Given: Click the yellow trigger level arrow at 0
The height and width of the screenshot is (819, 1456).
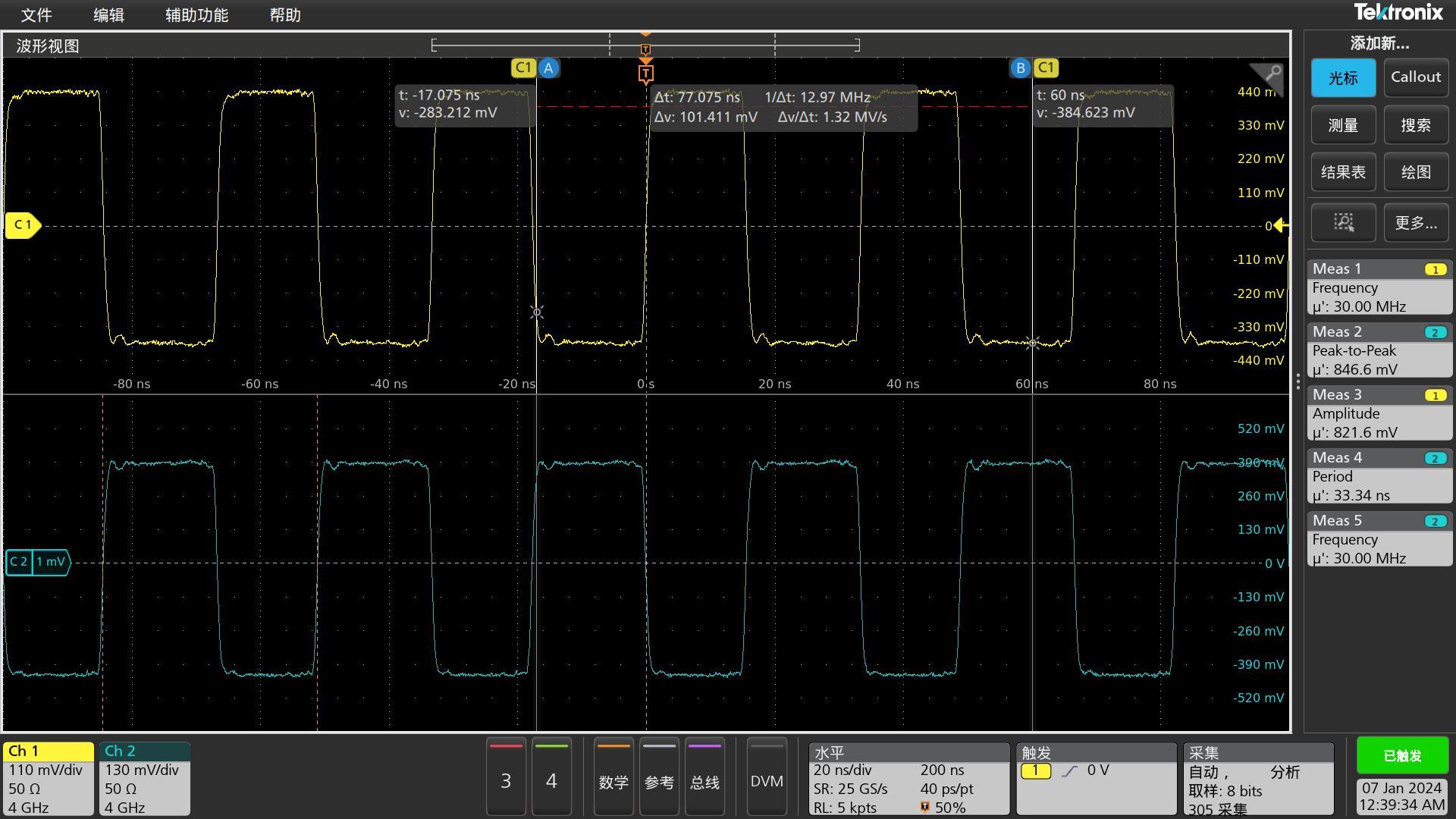Looking at the screenshot, I should pyautogui.click(x=1280, y=225).
